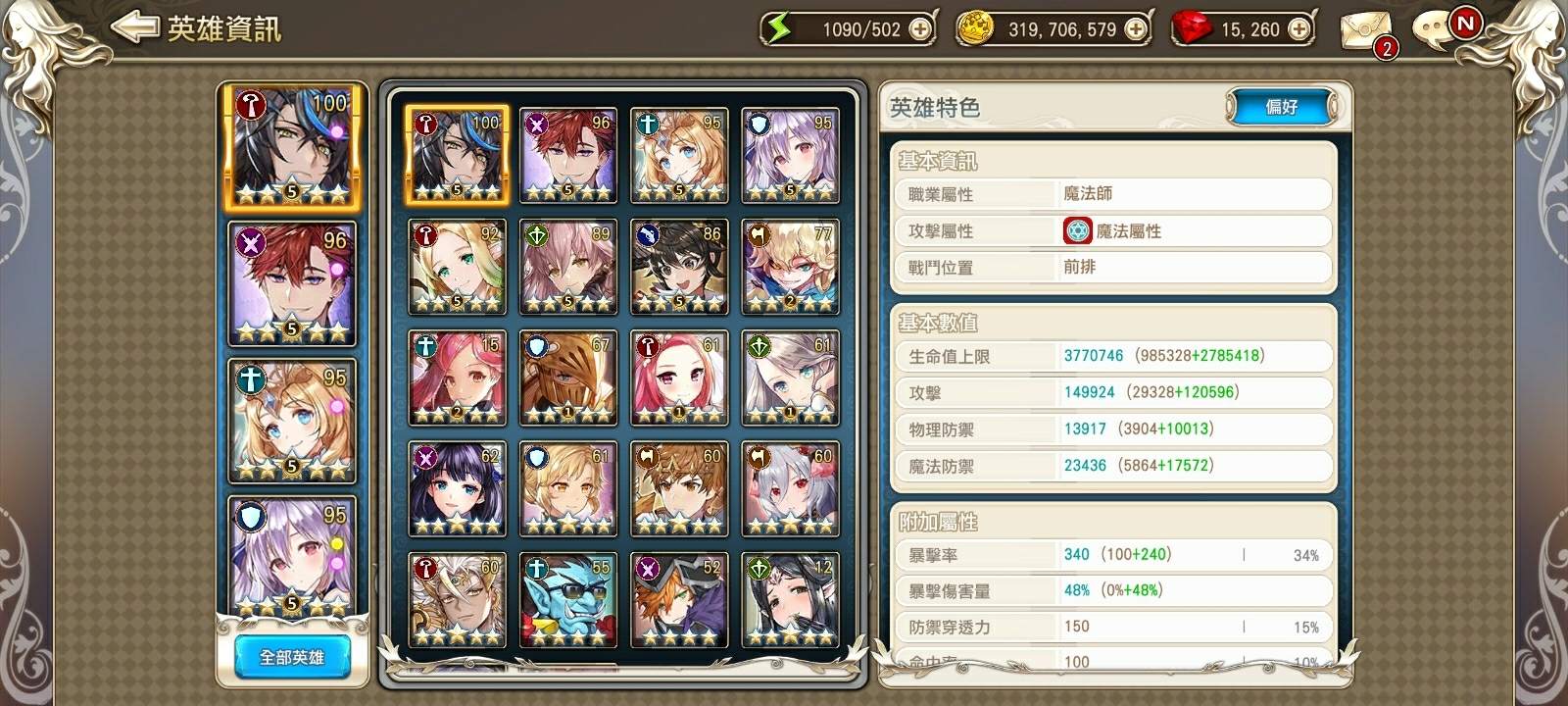Click the red ruby gem icon

pyautogui.click(x=1192, y=29)
